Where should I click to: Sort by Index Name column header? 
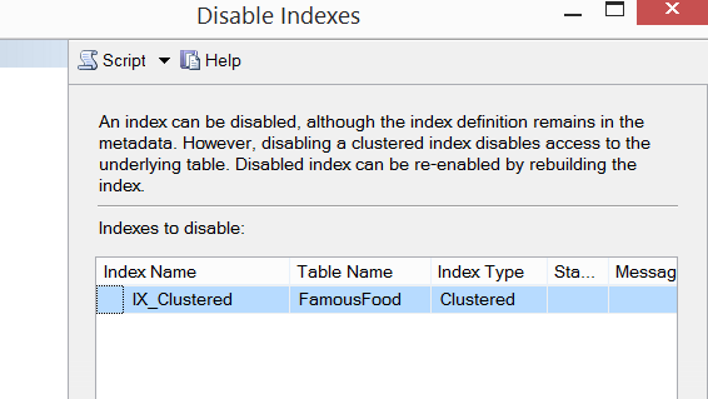coord(193,272)
